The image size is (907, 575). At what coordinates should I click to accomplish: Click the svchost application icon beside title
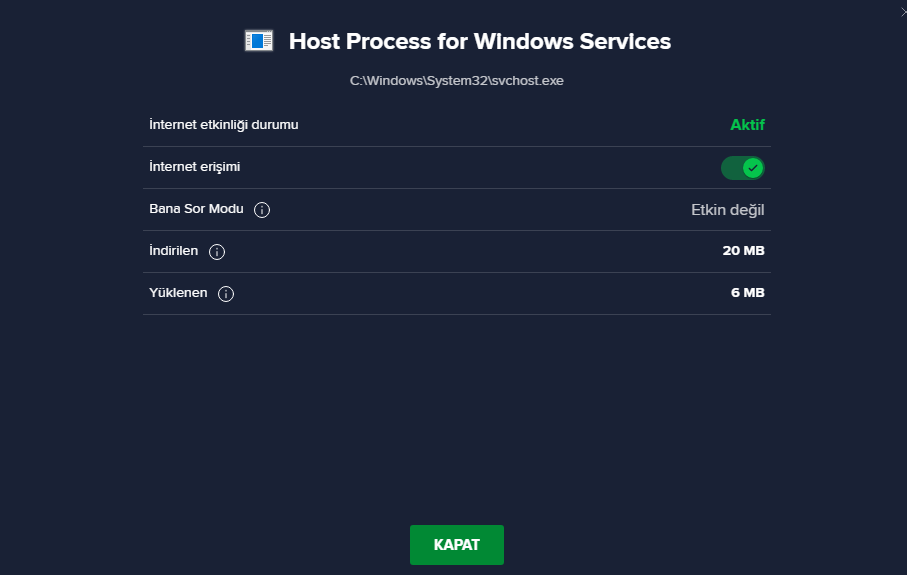click(x=259, y=41)
